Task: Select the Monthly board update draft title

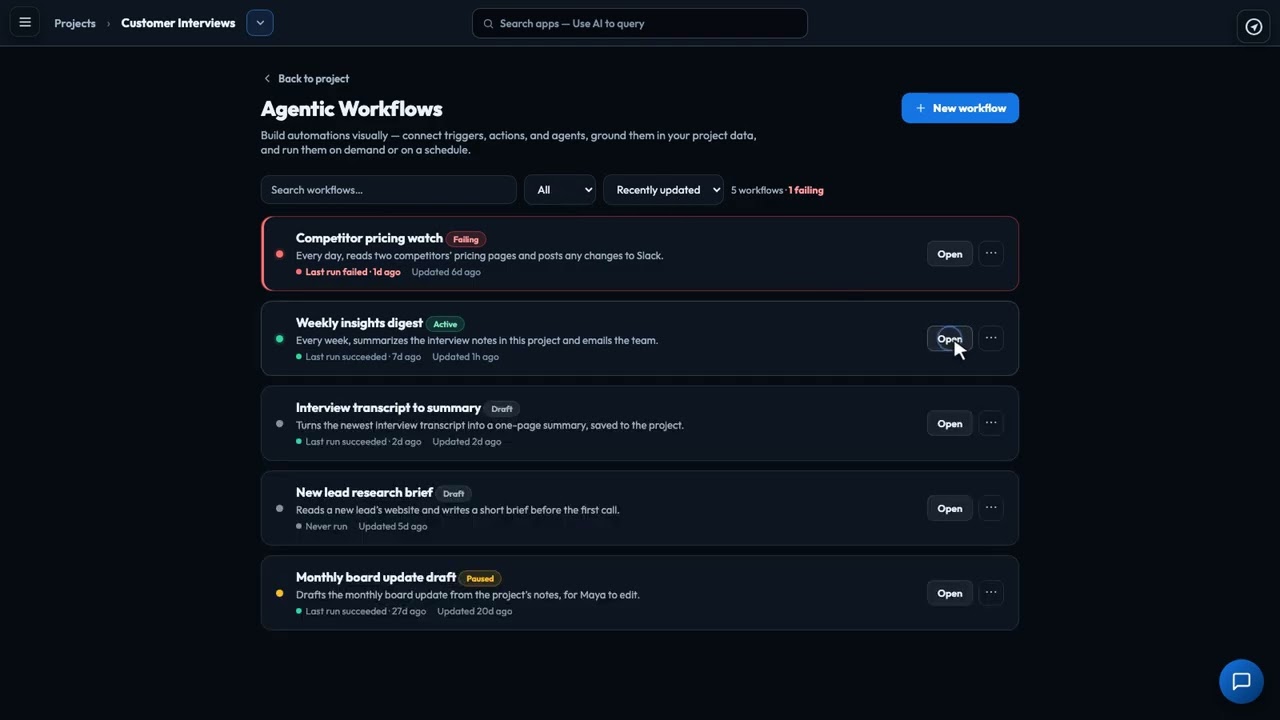Action: 376,577
